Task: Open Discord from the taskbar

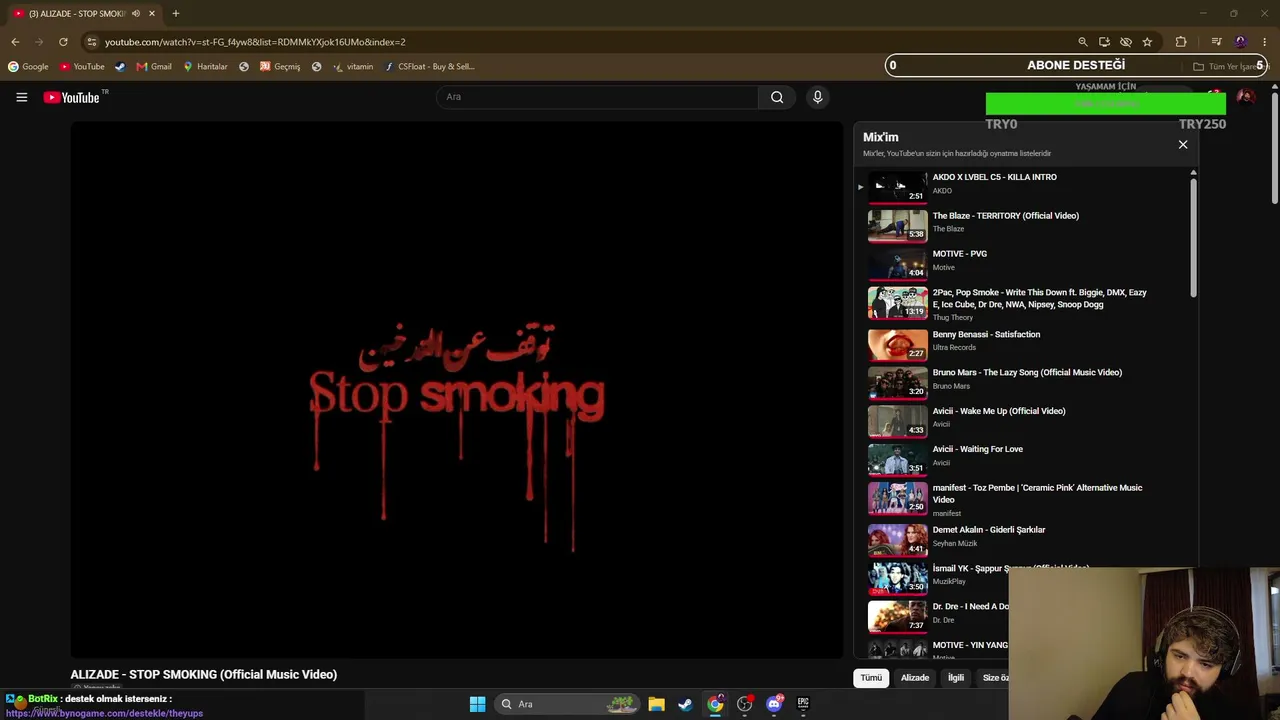Action: tap(774, 704)
